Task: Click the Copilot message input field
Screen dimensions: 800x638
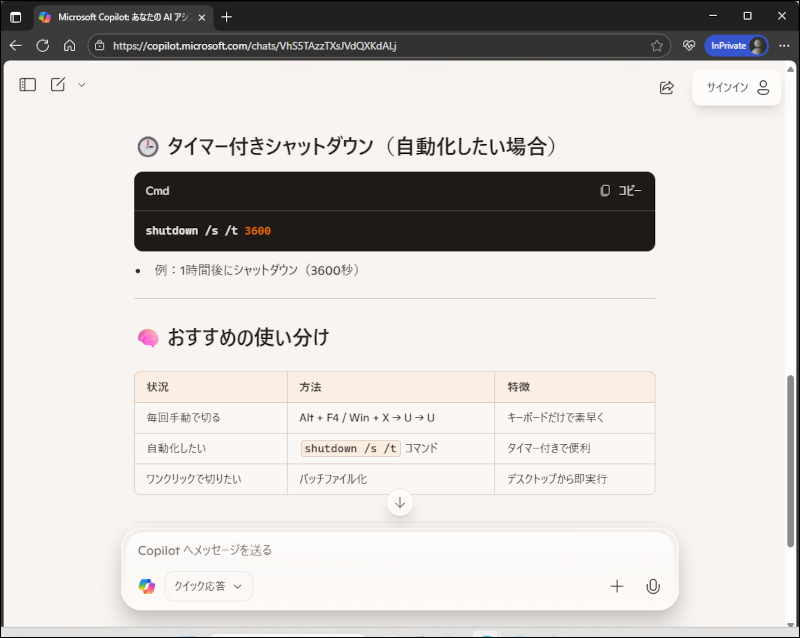Action: tap(400, 550)
